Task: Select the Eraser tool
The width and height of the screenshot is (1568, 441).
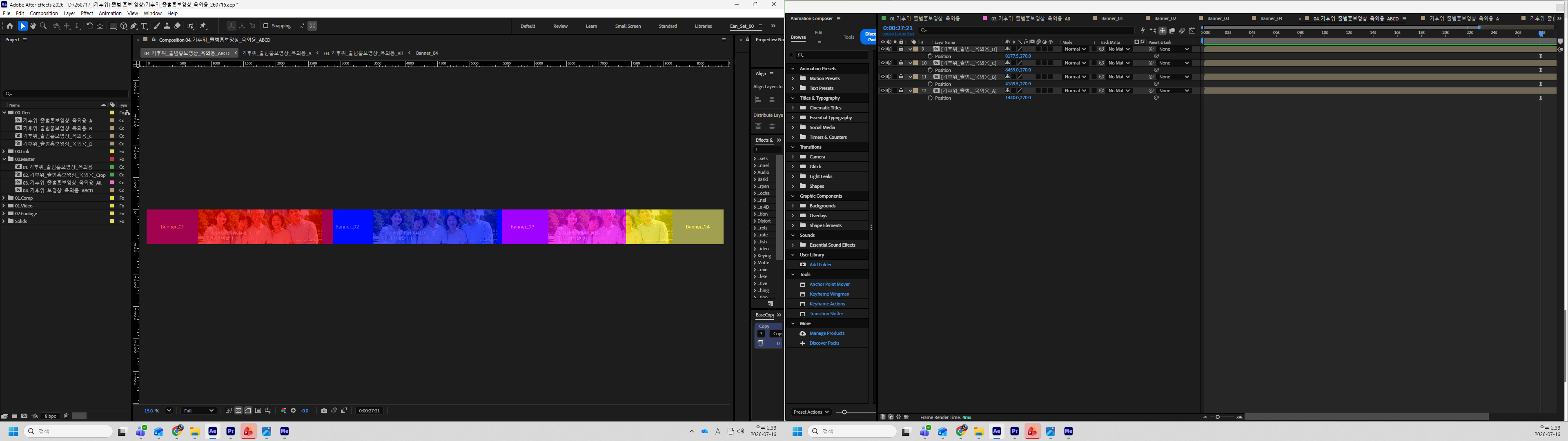Action: point(177,26)
